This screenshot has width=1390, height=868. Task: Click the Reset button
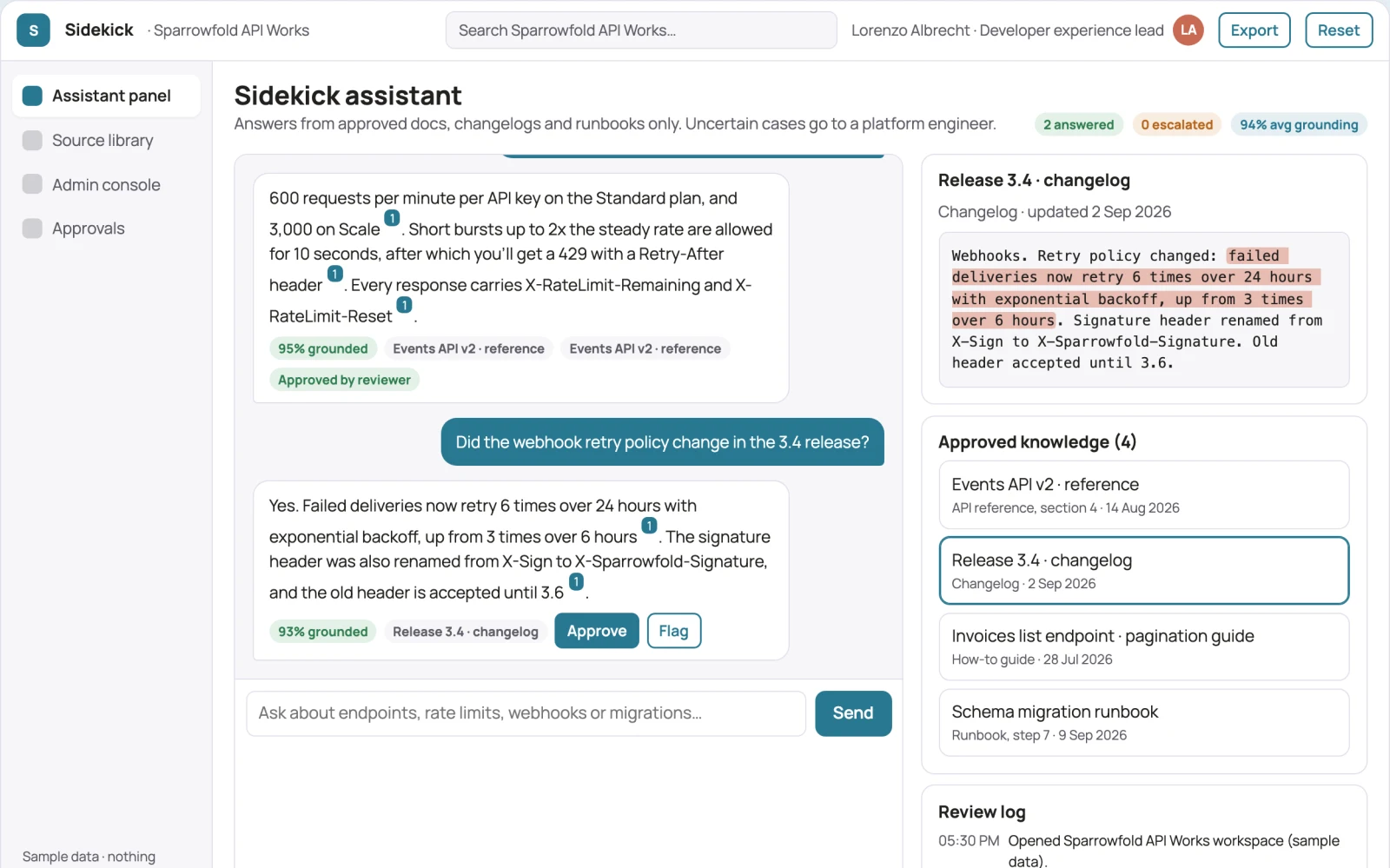point(1338,30)
